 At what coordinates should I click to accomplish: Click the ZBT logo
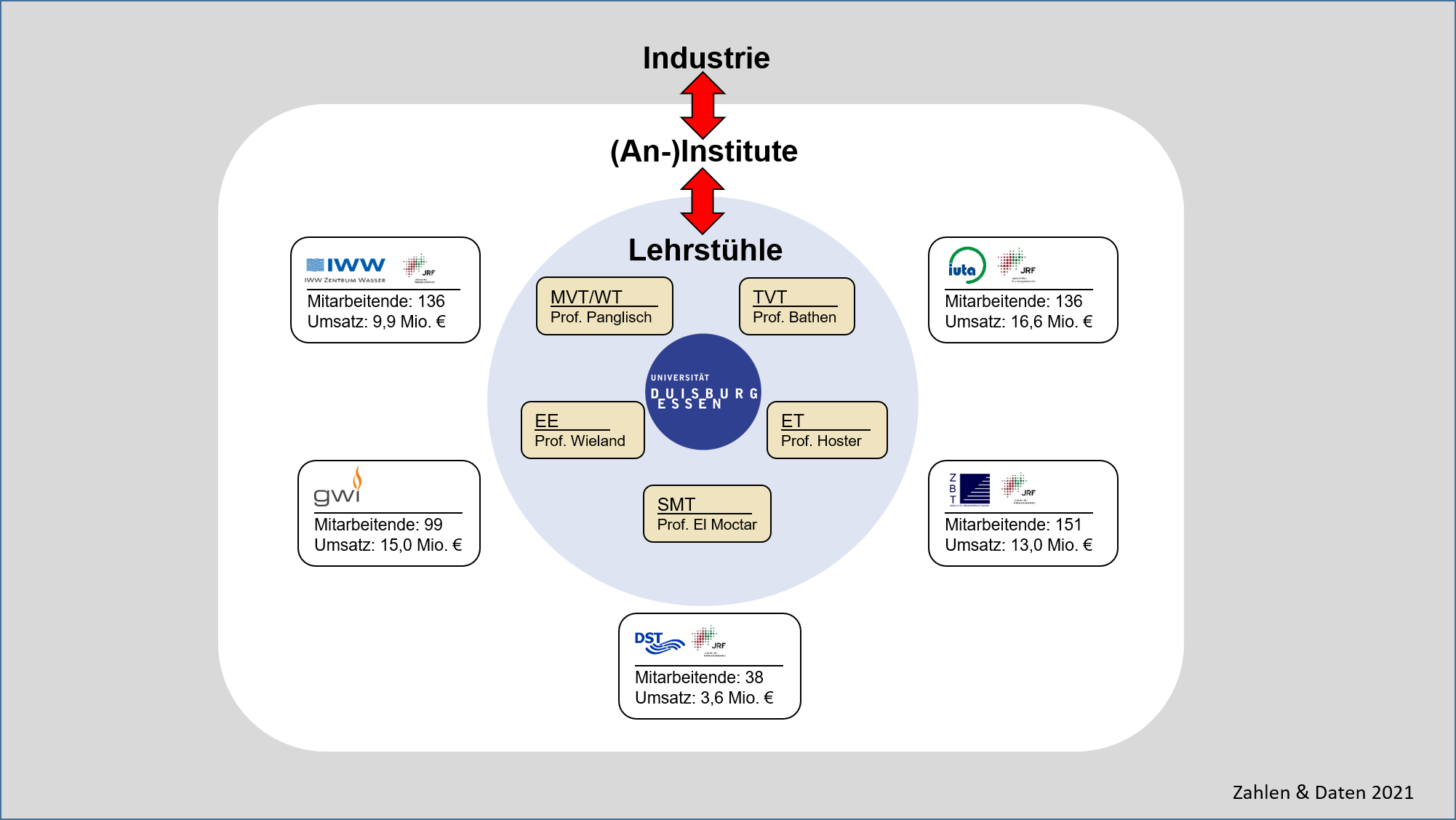pos(969,488)
